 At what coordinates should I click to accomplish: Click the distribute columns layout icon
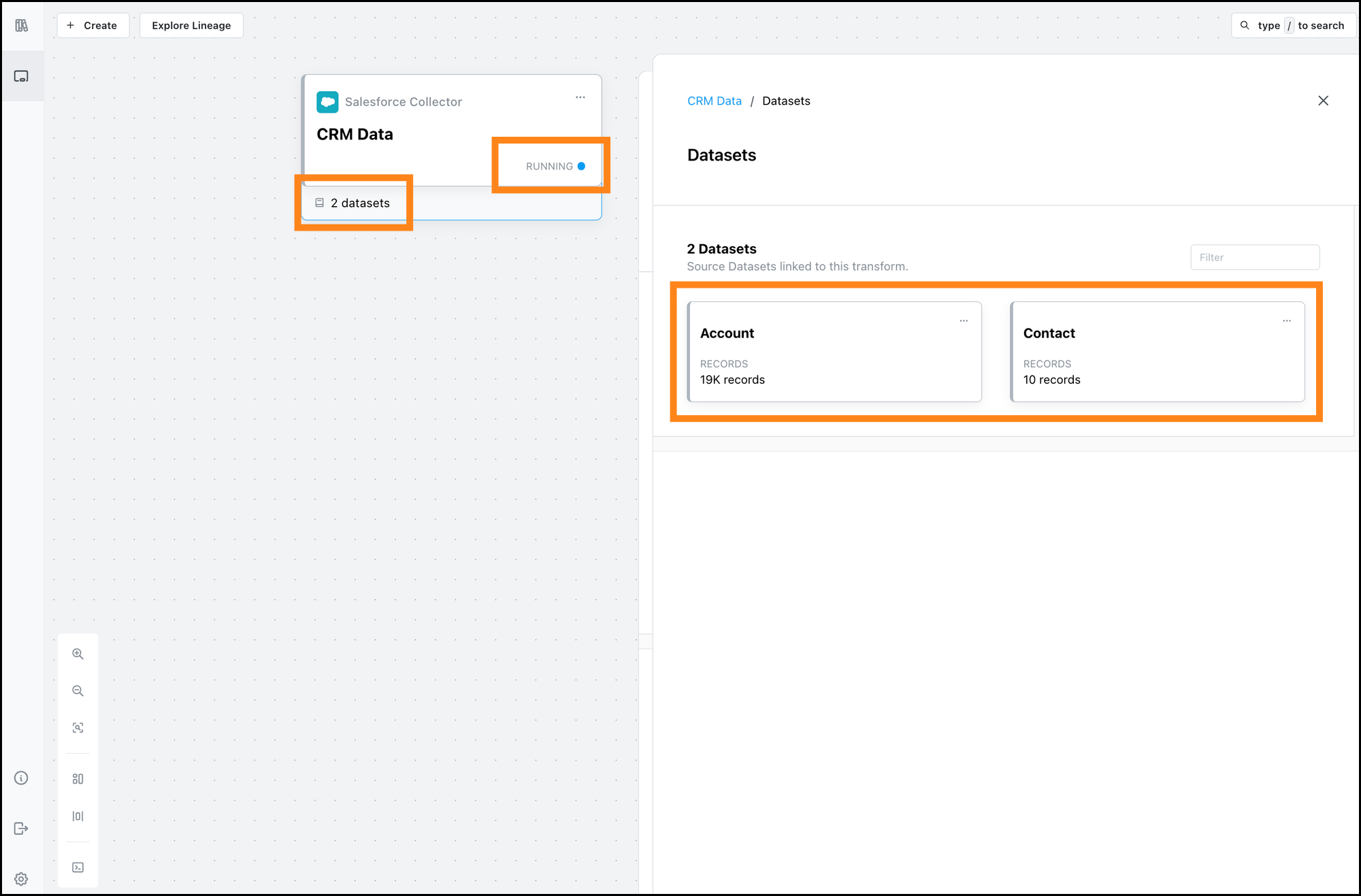pyautogui.click(x=78, y=816)
